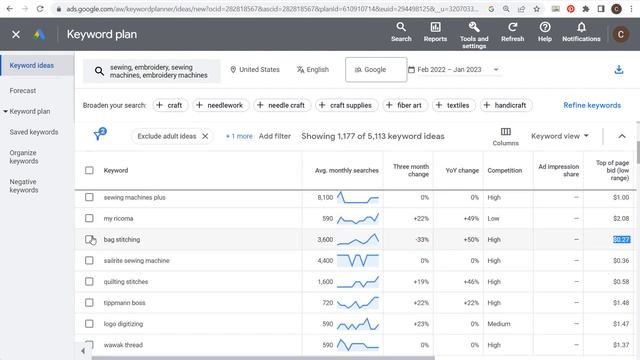Open Keyword view dropdown
640x360 pixels.
[560, 136]
